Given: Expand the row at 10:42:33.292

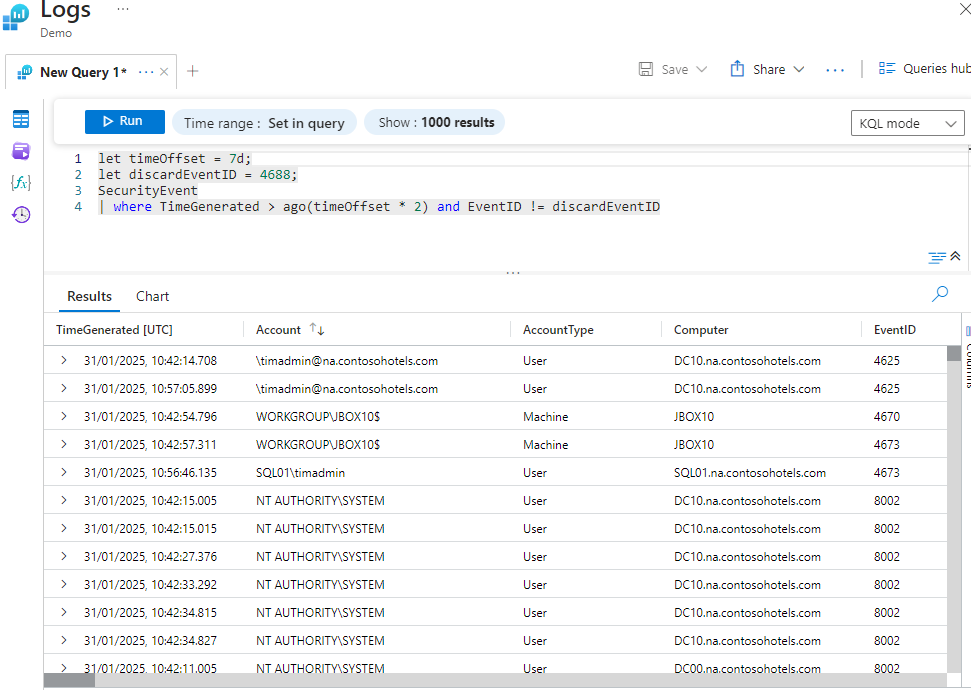Looking at the screenshot, I should (64, 584).
